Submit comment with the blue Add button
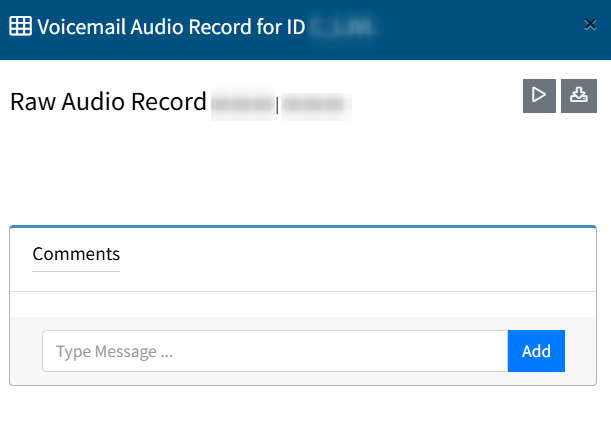 point(536,351)
